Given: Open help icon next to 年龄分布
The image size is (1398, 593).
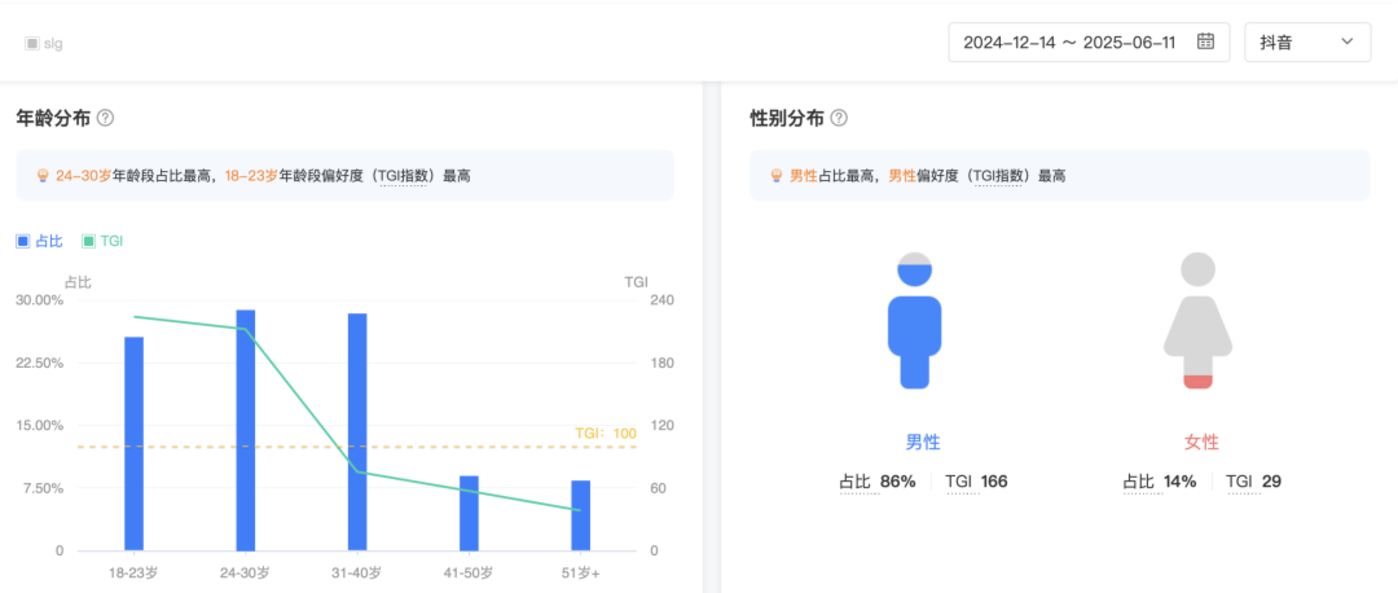Looking at the screenshot, I should [x=105, y=118].
